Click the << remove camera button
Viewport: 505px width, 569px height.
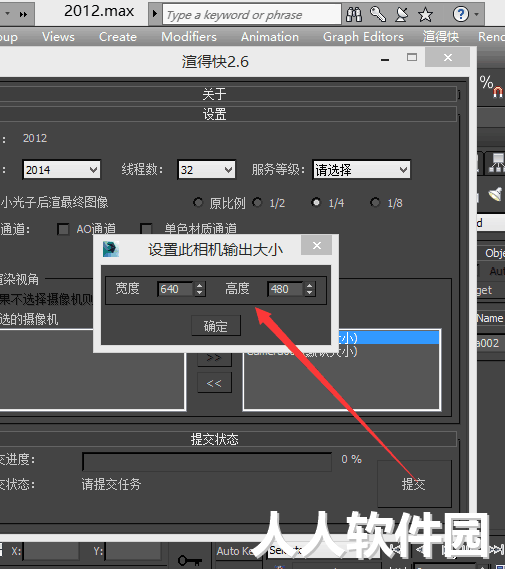214,383
